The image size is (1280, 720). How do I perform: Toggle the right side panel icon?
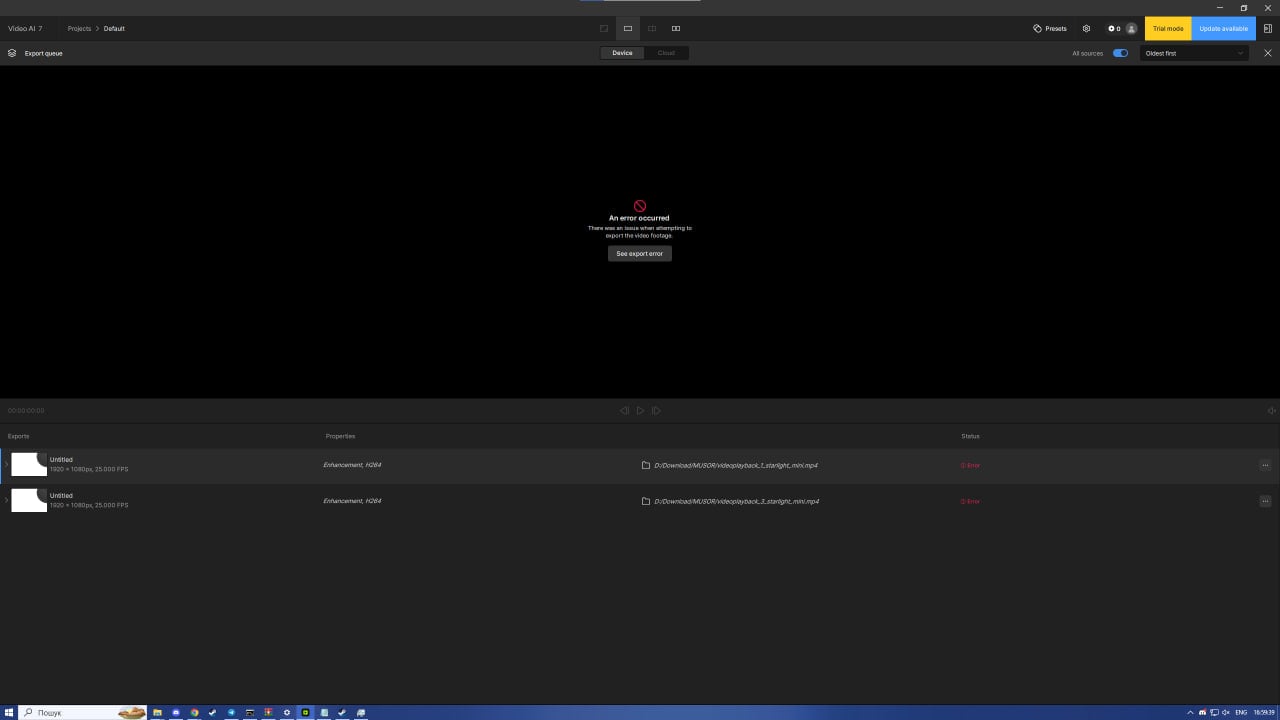coord(1268,29)
